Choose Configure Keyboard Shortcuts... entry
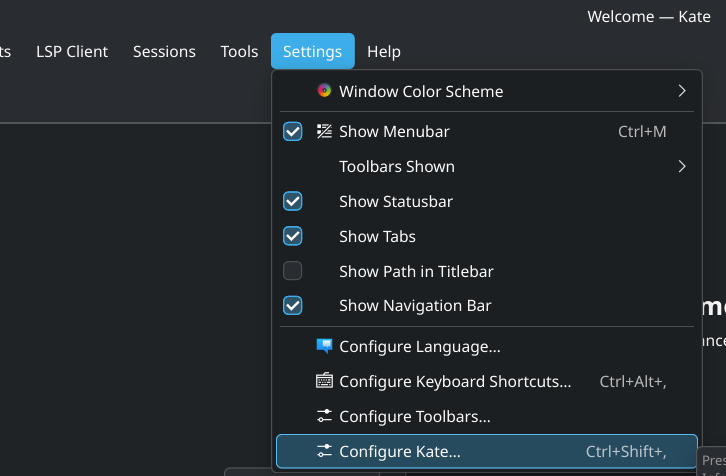This screenshot has height=476, width=726. coord(487,382)
